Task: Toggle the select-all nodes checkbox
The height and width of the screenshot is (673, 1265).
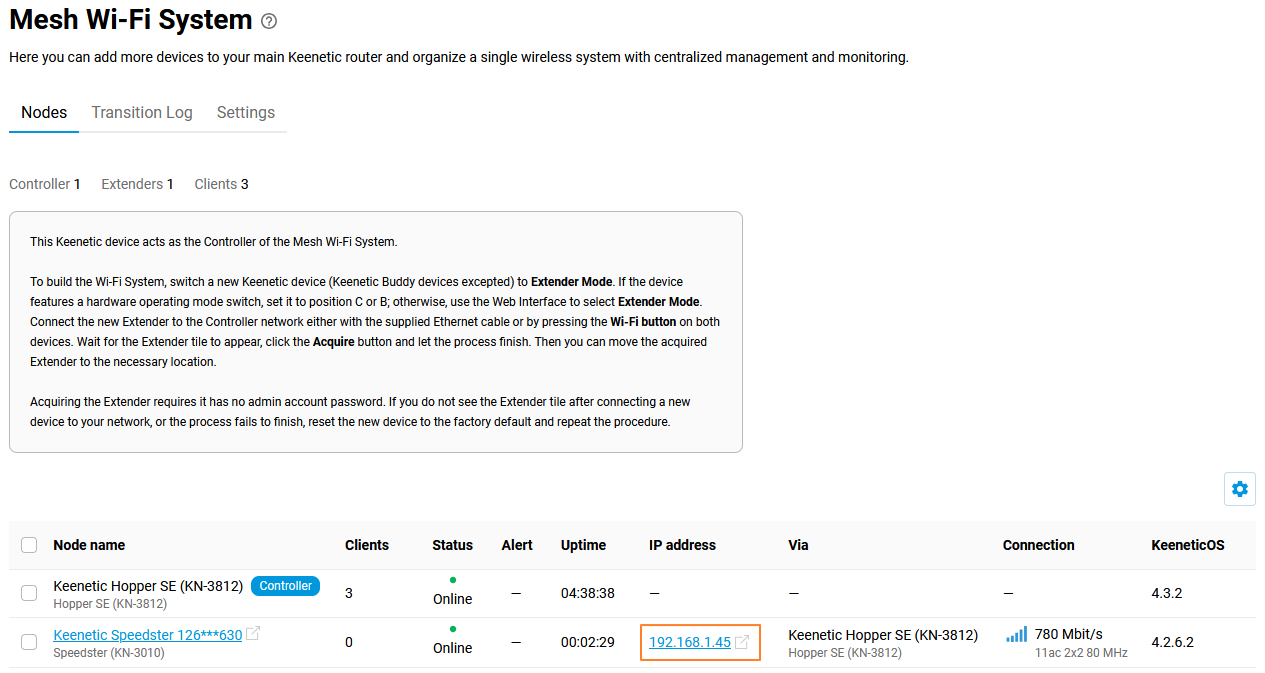Action: [29, 545]
